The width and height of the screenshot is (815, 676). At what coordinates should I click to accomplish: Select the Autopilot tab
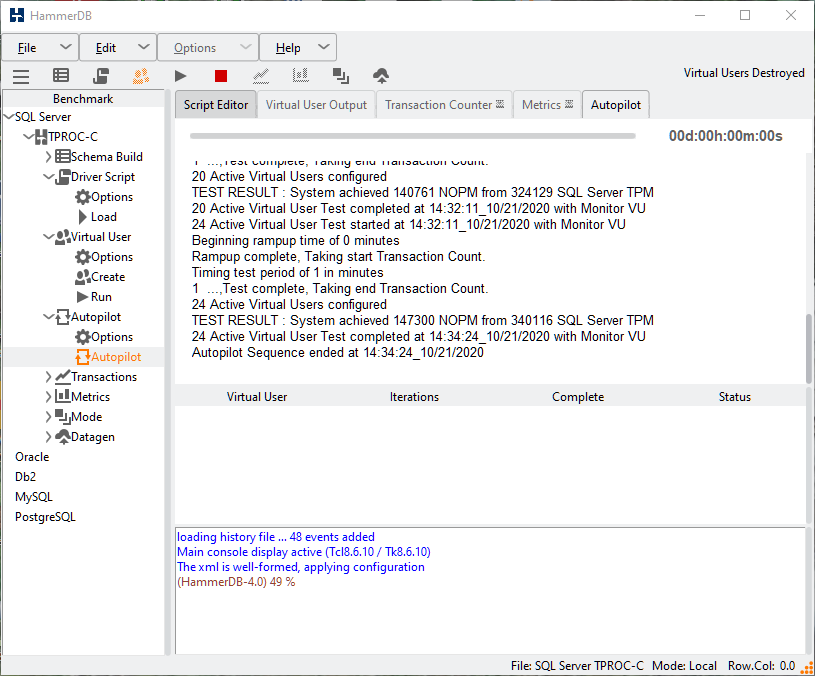(x=615, y=104)
